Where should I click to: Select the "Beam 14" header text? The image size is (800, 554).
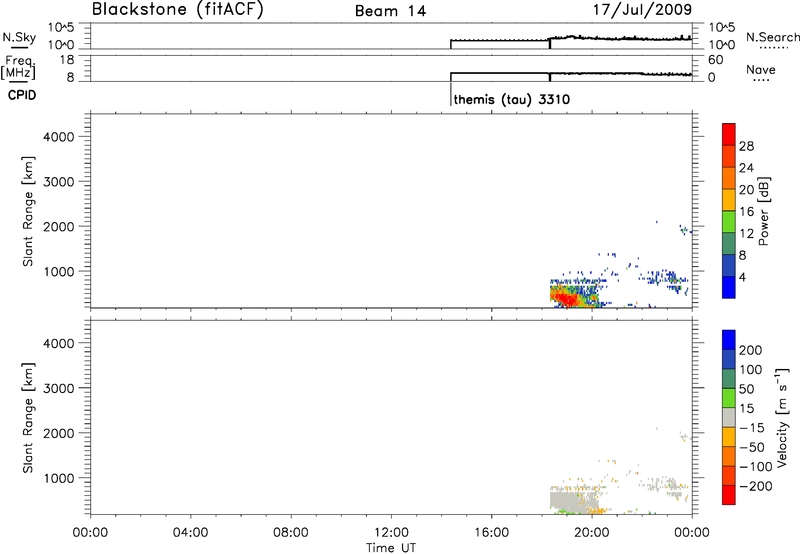tap(390, 11)
